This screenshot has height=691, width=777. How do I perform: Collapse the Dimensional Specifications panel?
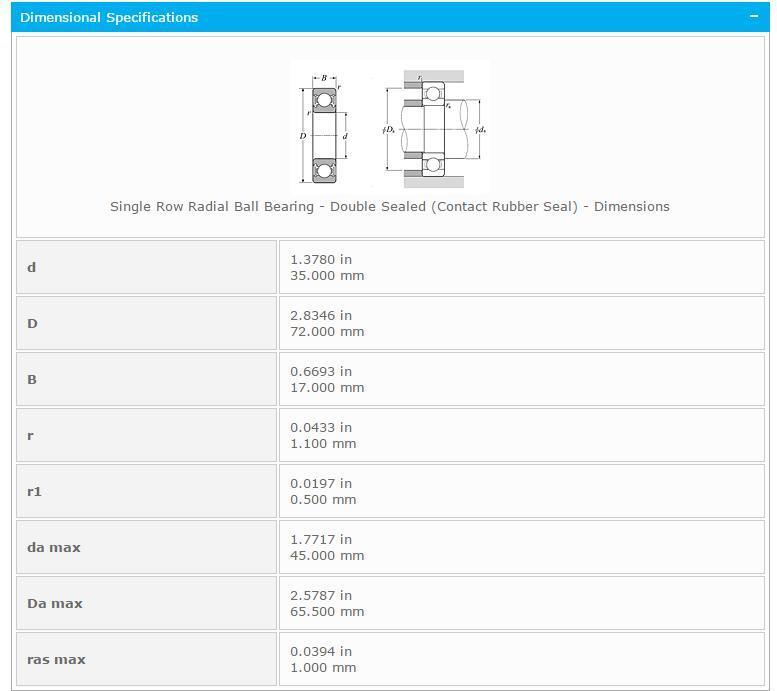[755, 17]
